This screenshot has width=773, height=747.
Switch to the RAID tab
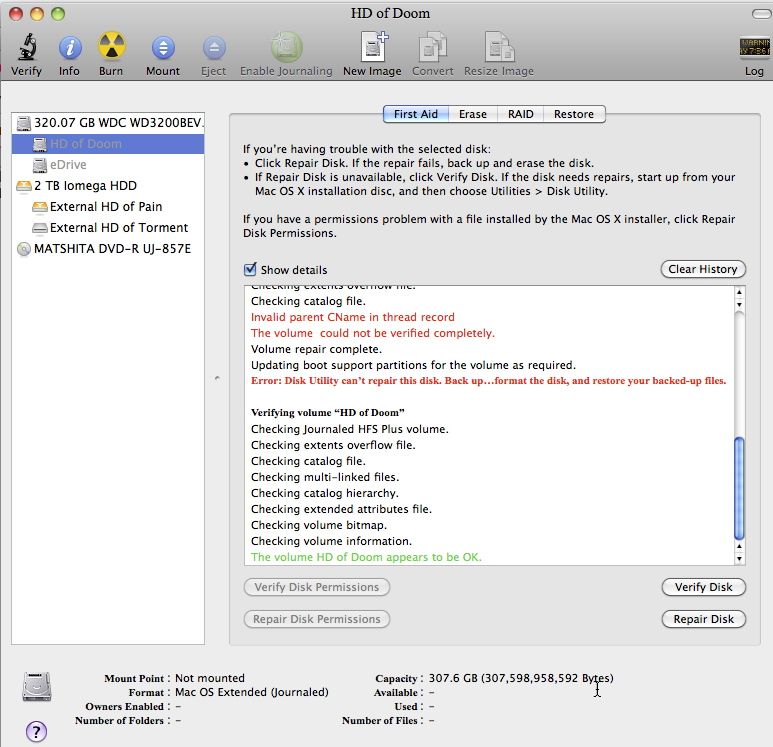(521, 114)
